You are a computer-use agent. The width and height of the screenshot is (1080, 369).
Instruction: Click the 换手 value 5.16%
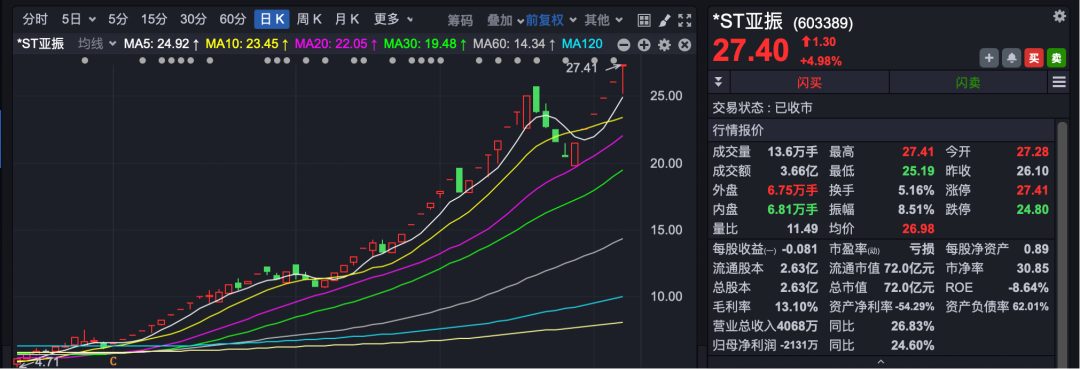click(x=915, y=190)
